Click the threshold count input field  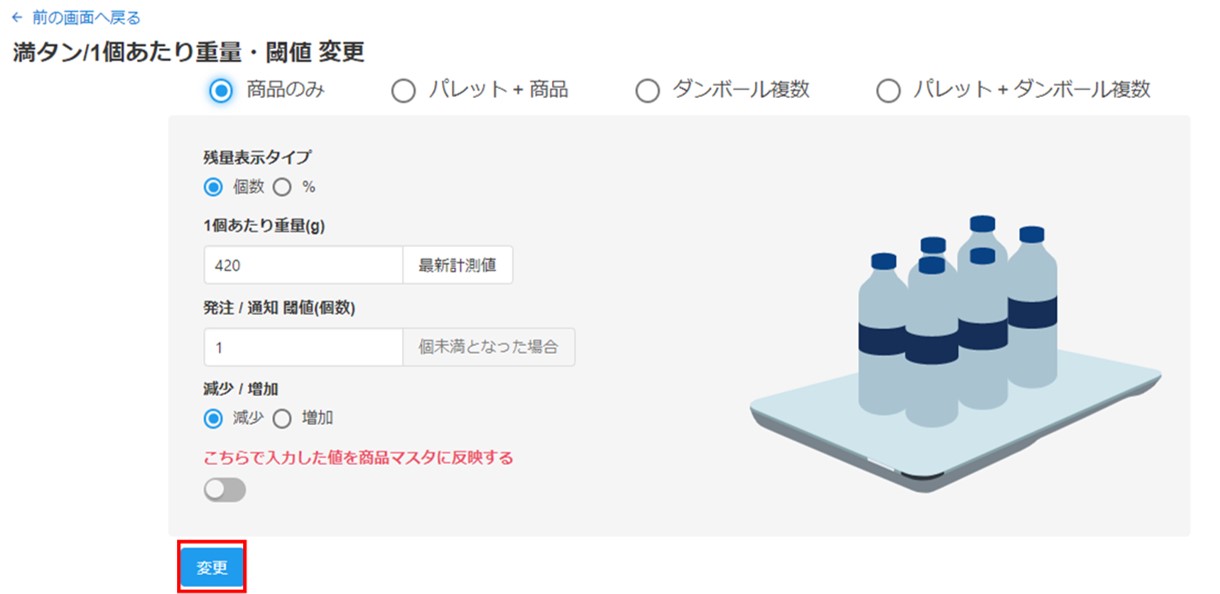(x=303, y=347)
